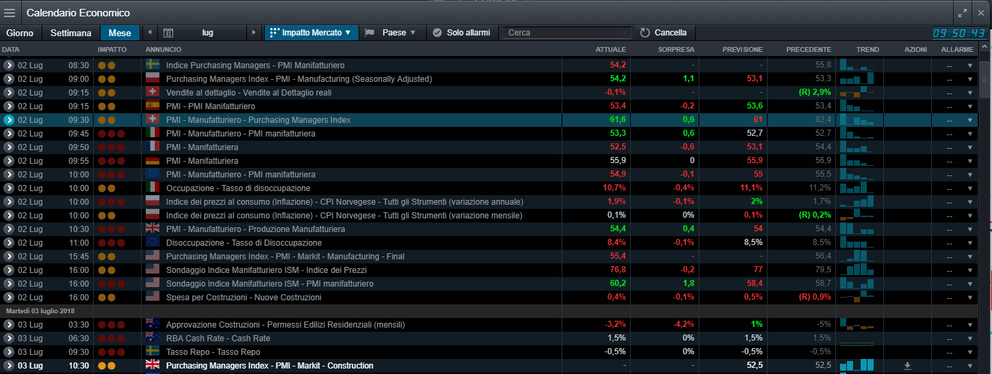Open trend chart for ISM PMI manifatturiero

click(857, 283)
